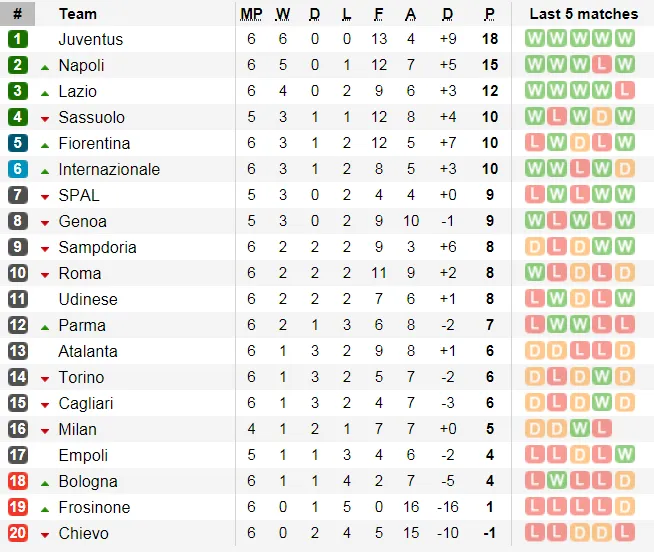The width and height of the screenshot is (654, 552).
Task: Click the green up arrow beside Napoli
Action: (45, 67)
